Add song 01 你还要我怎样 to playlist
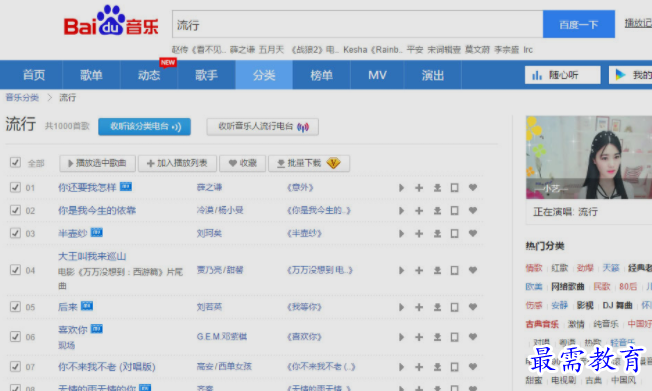 [419, 188]
